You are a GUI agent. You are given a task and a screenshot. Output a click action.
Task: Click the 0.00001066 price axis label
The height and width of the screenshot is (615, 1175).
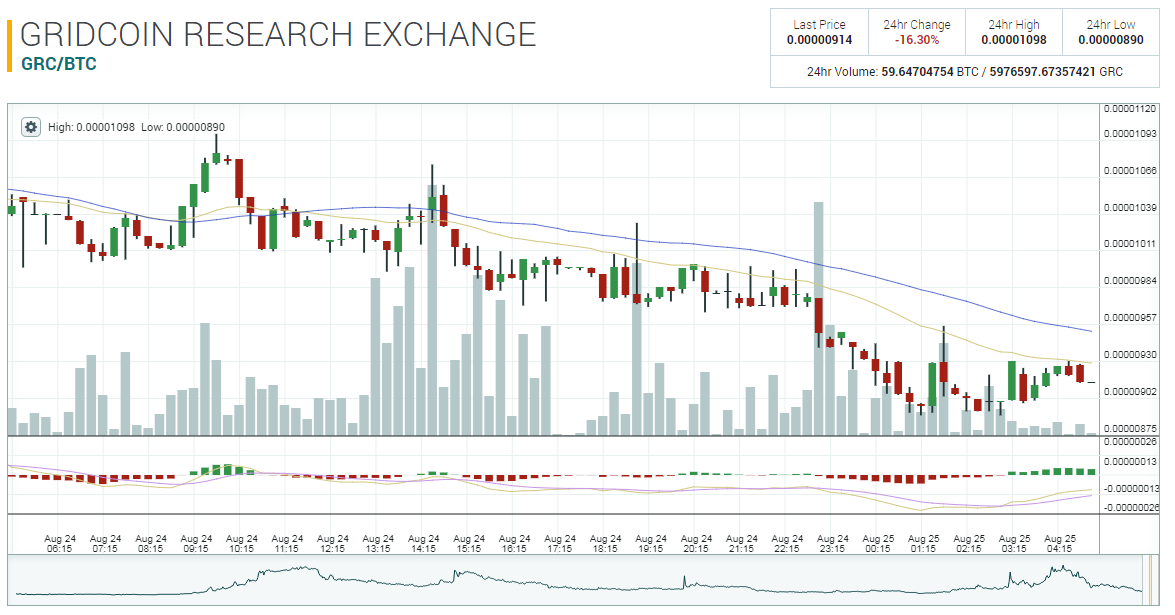tap(1130, 171)
